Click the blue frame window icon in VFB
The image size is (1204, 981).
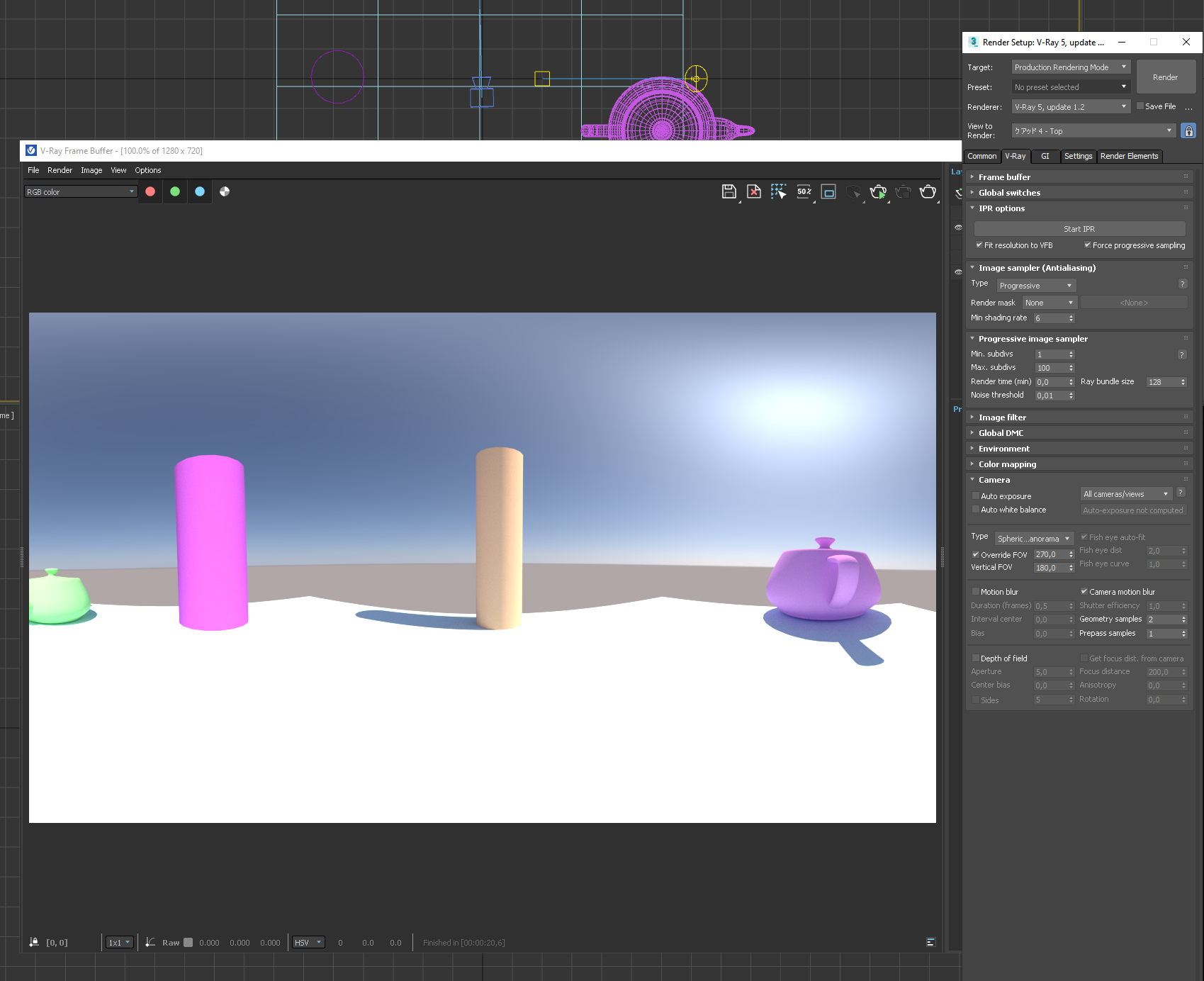[828, 191]
